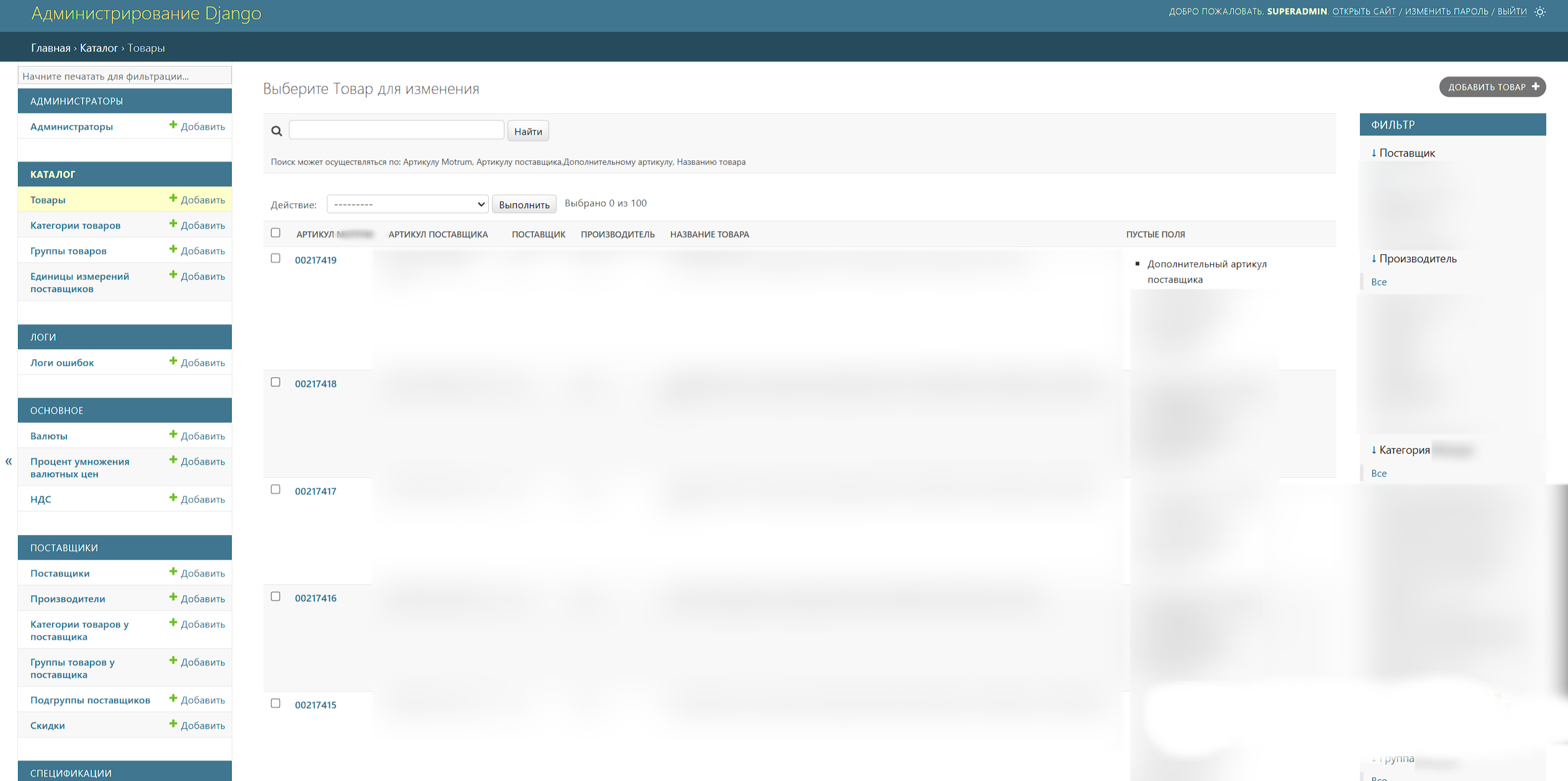Check the select-all checkbox in table header
The width and height of the screenshot is (1568, 781).
(276, 233)
